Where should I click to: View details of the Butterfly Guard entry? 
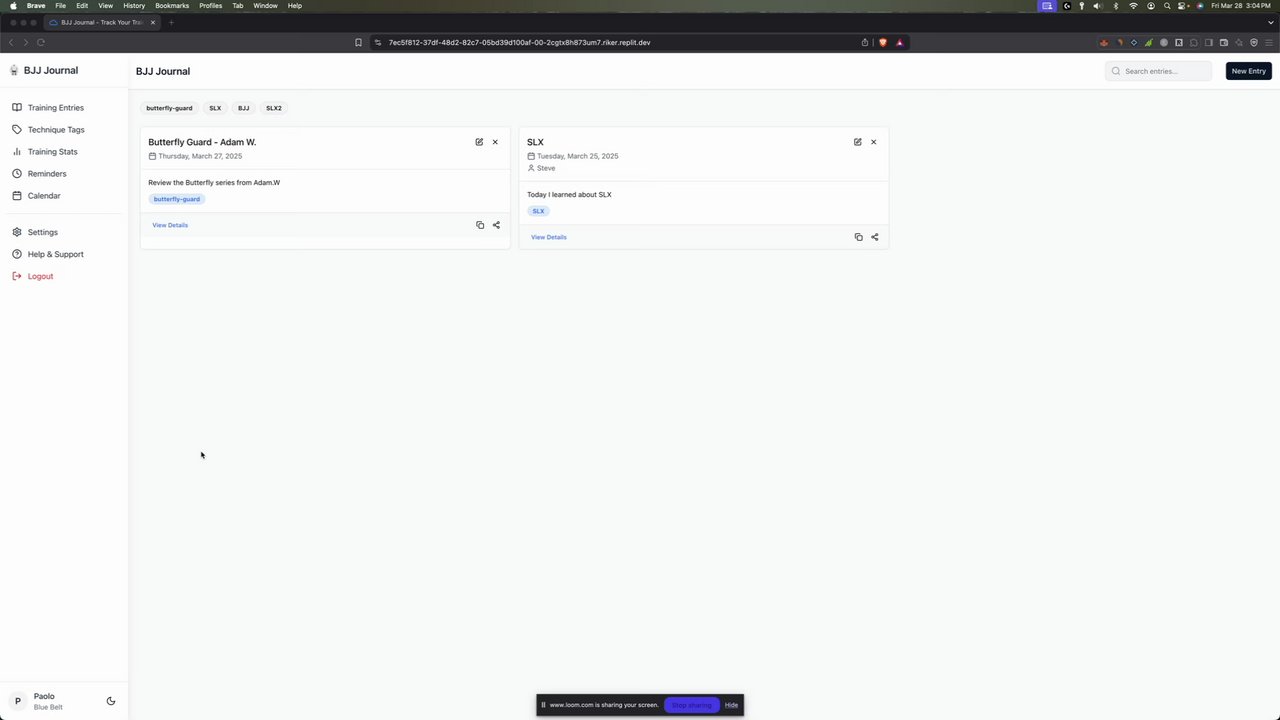pos(170,225)
